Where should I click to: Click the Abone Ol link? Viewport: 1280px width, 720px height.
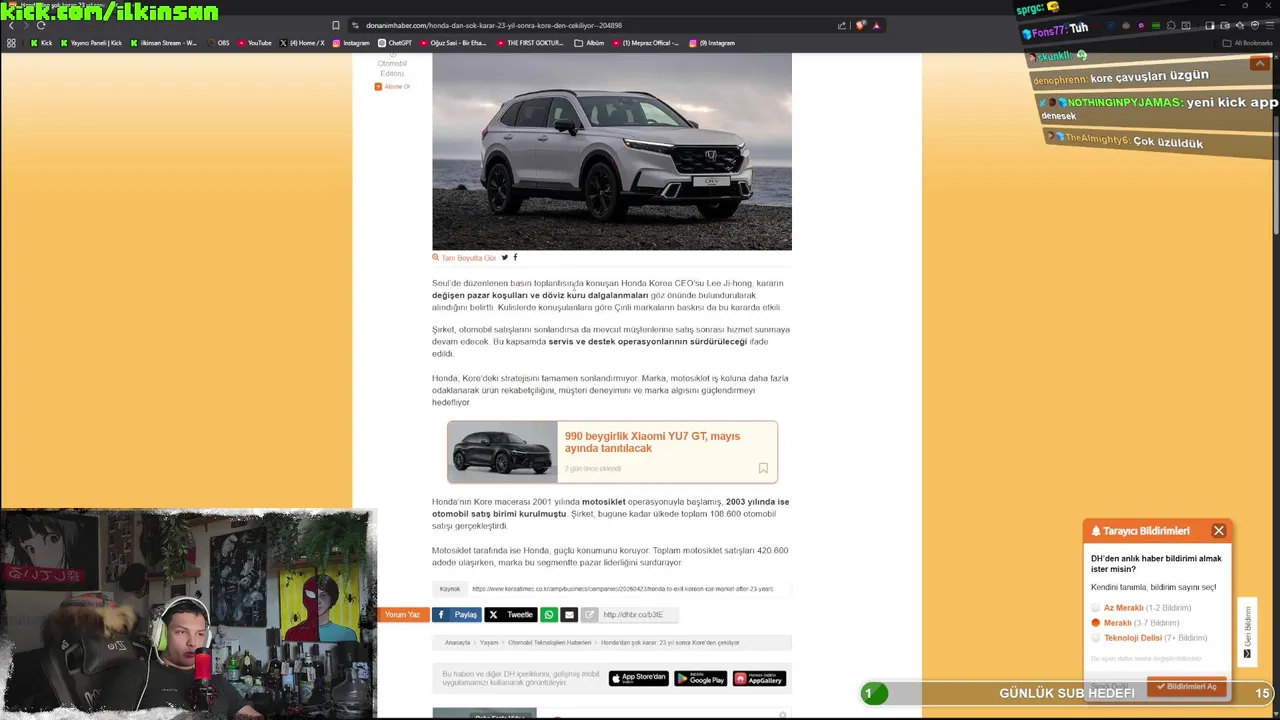click(x=392, y=87)
